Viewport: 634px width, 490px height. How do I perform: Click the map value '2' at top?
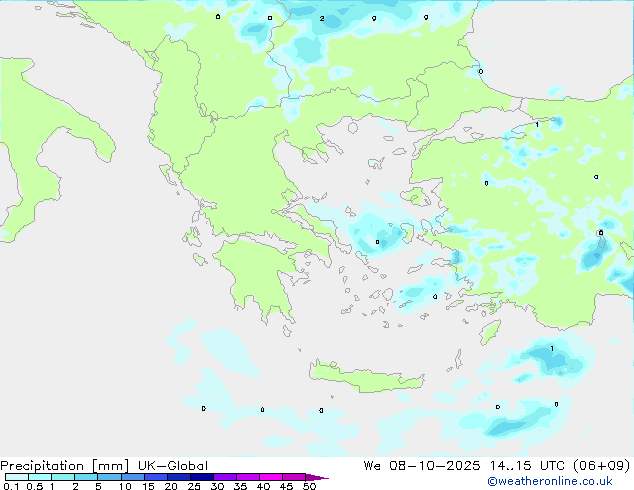322,19
